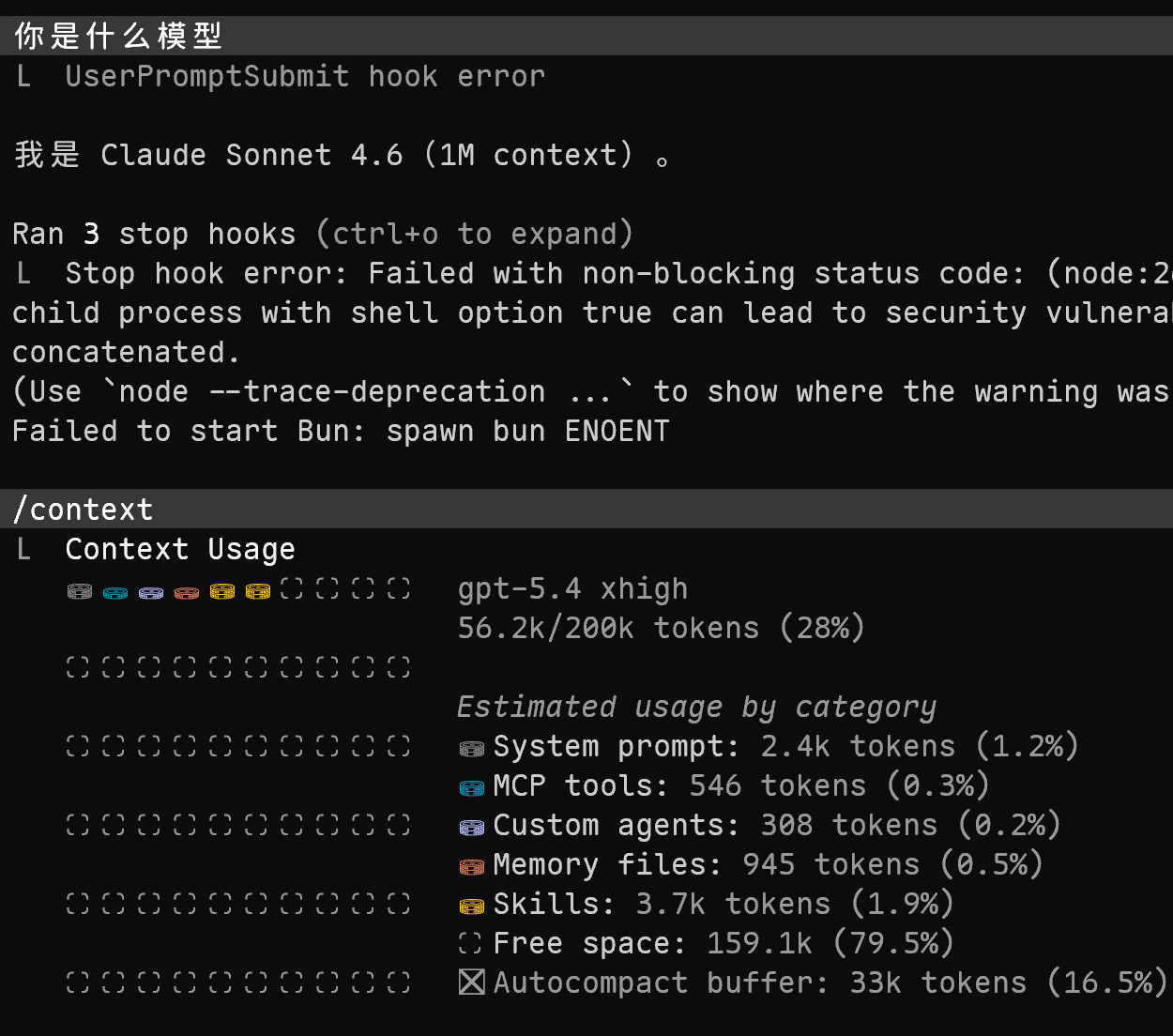Image resolution: width=1173 pixels, height=1036 pixels.
Task: Click the gpt-5.4 xhigh model label
Action: 572,588
